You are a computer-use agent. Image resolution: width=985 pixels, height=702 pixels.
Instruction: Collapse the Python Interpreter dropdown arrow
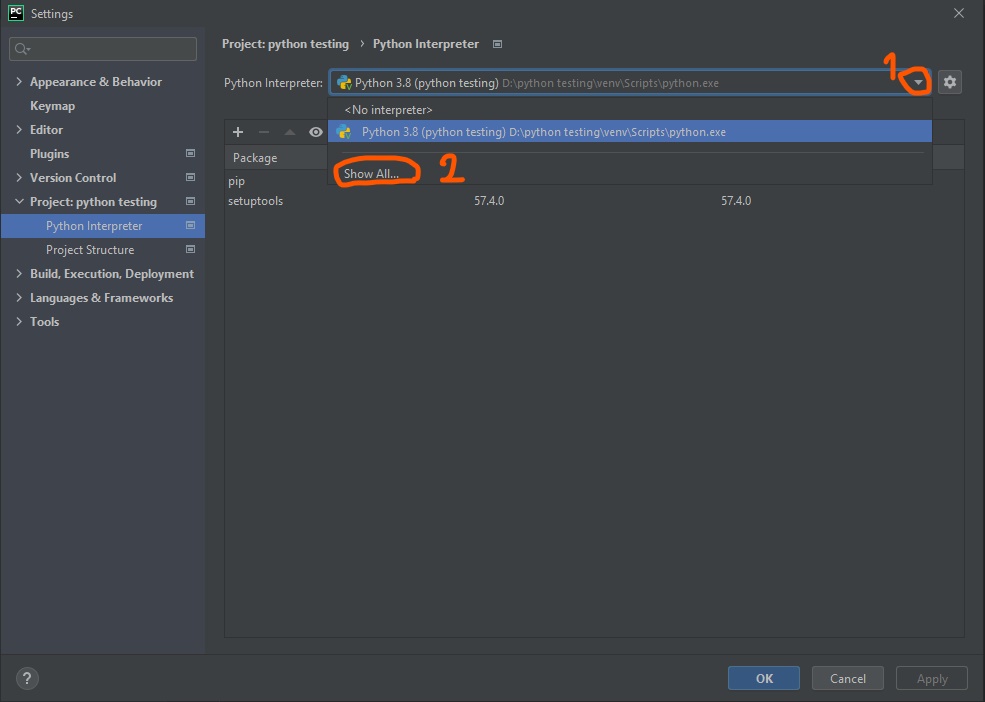click(918, 83)
